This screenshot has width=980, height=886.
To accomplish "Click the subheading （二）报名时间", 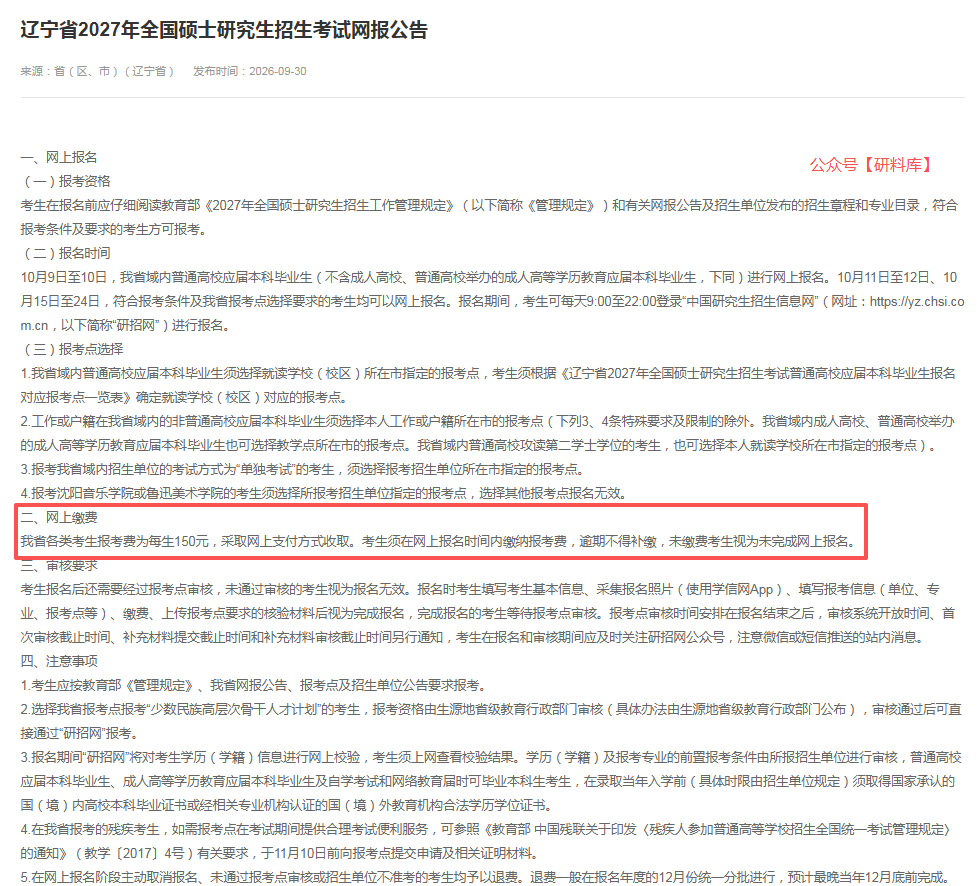I will (66, 253).
